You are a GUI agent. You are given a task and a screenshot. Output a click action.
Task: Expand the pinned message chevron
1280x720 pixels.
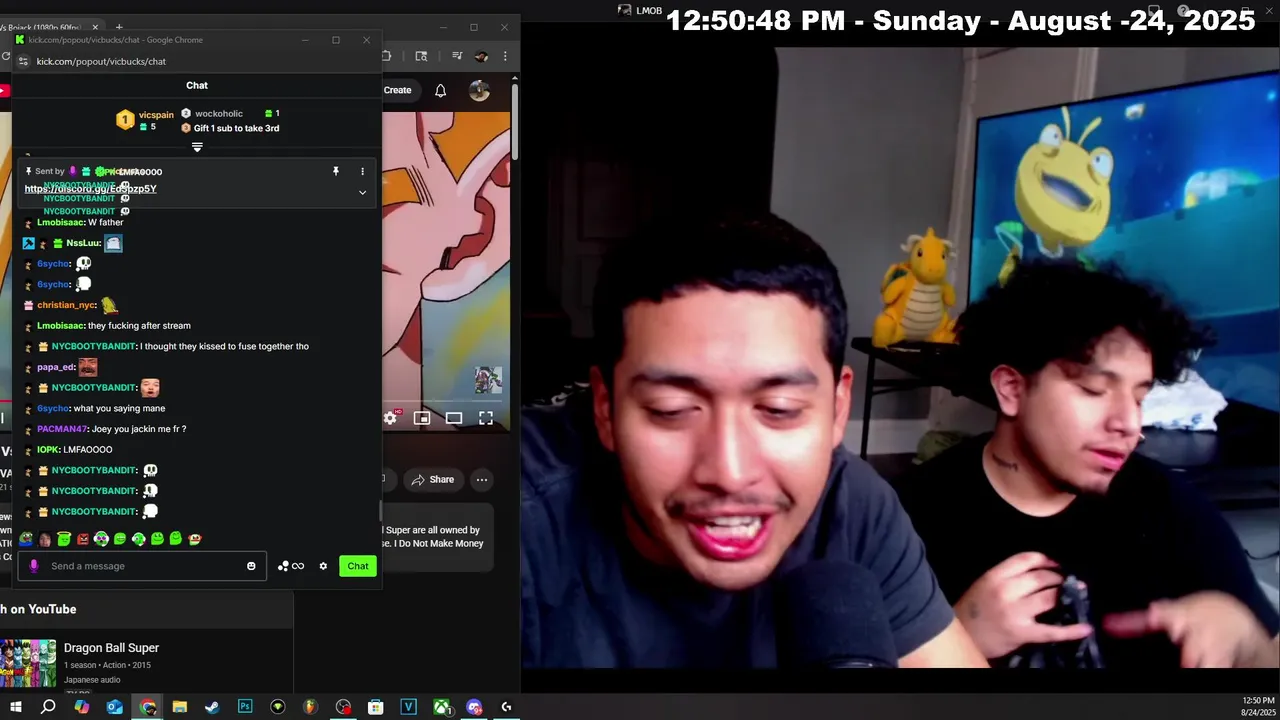point(362,192)
